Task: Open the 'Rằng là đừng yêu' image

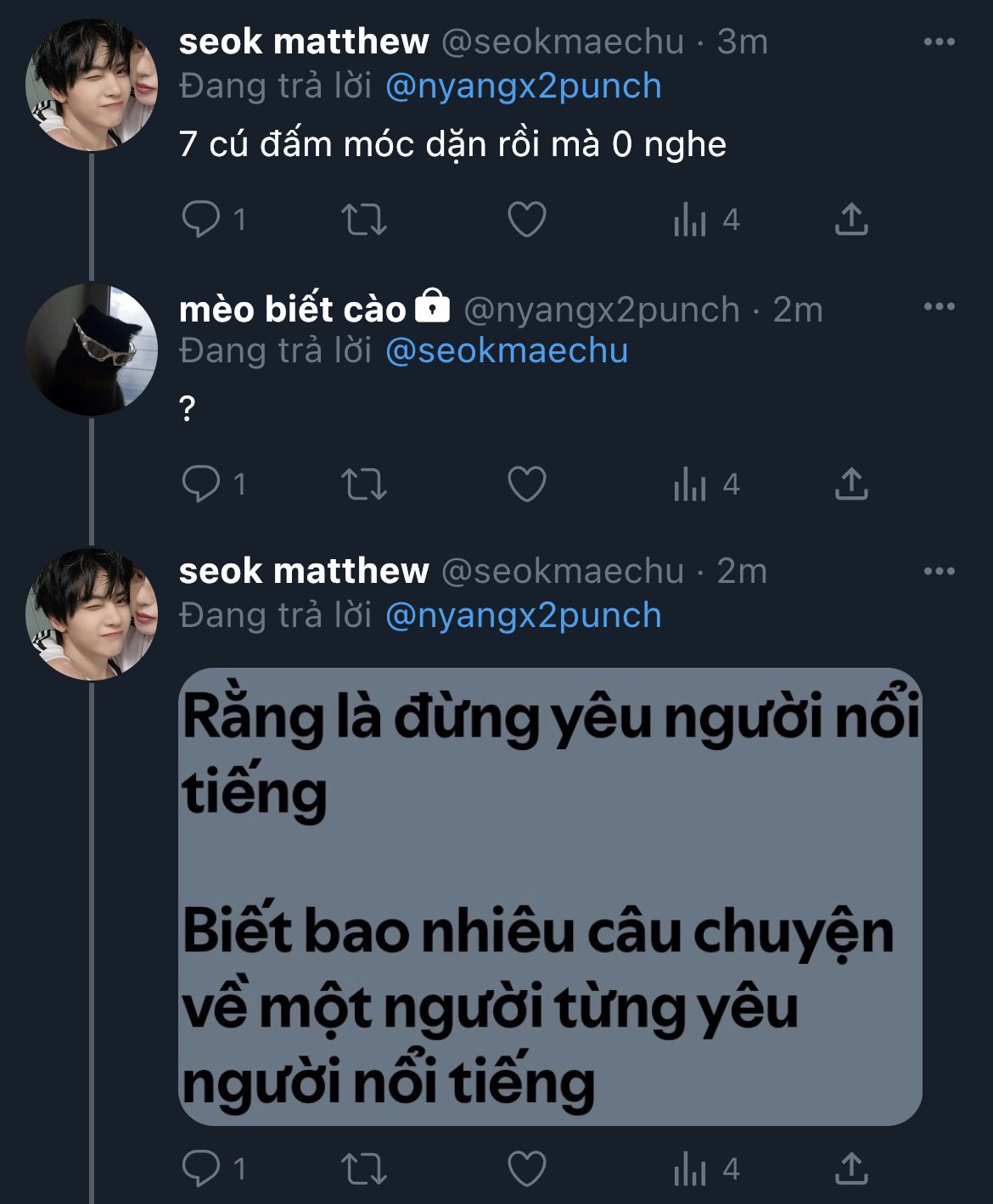Action: [x=550, y=896]
